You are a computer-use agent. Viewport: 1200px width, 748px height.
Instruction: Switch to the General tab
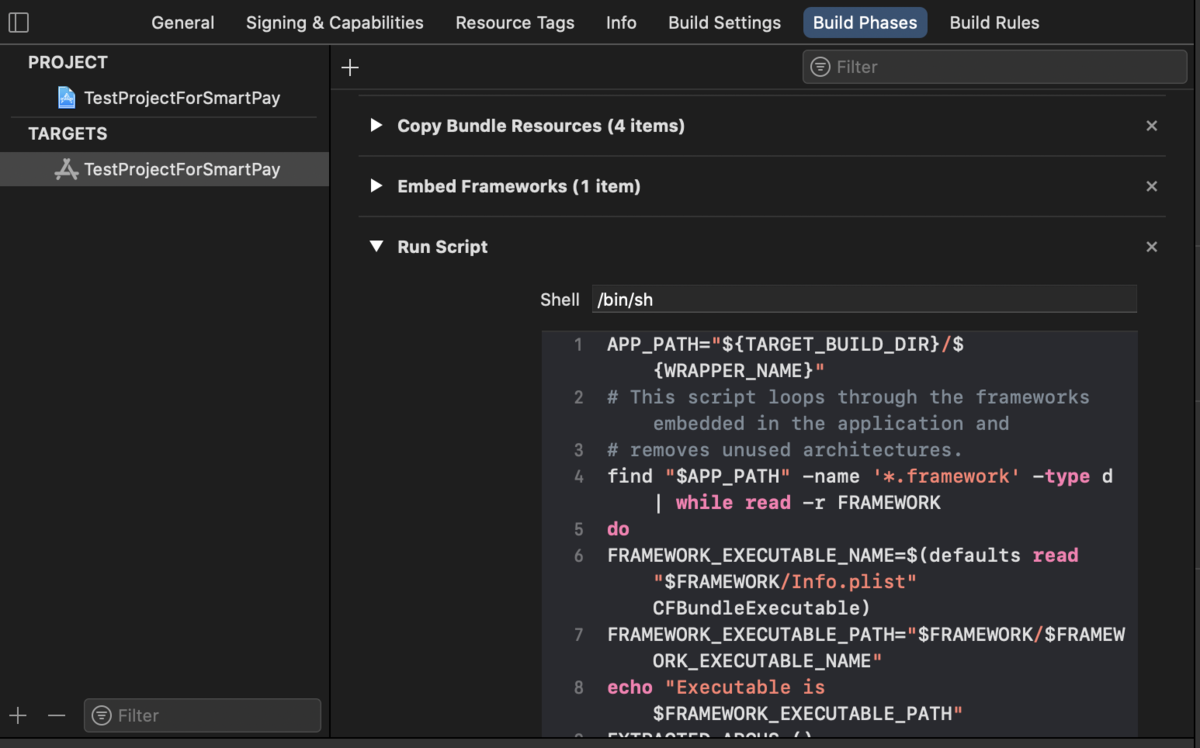click(182, 22)
